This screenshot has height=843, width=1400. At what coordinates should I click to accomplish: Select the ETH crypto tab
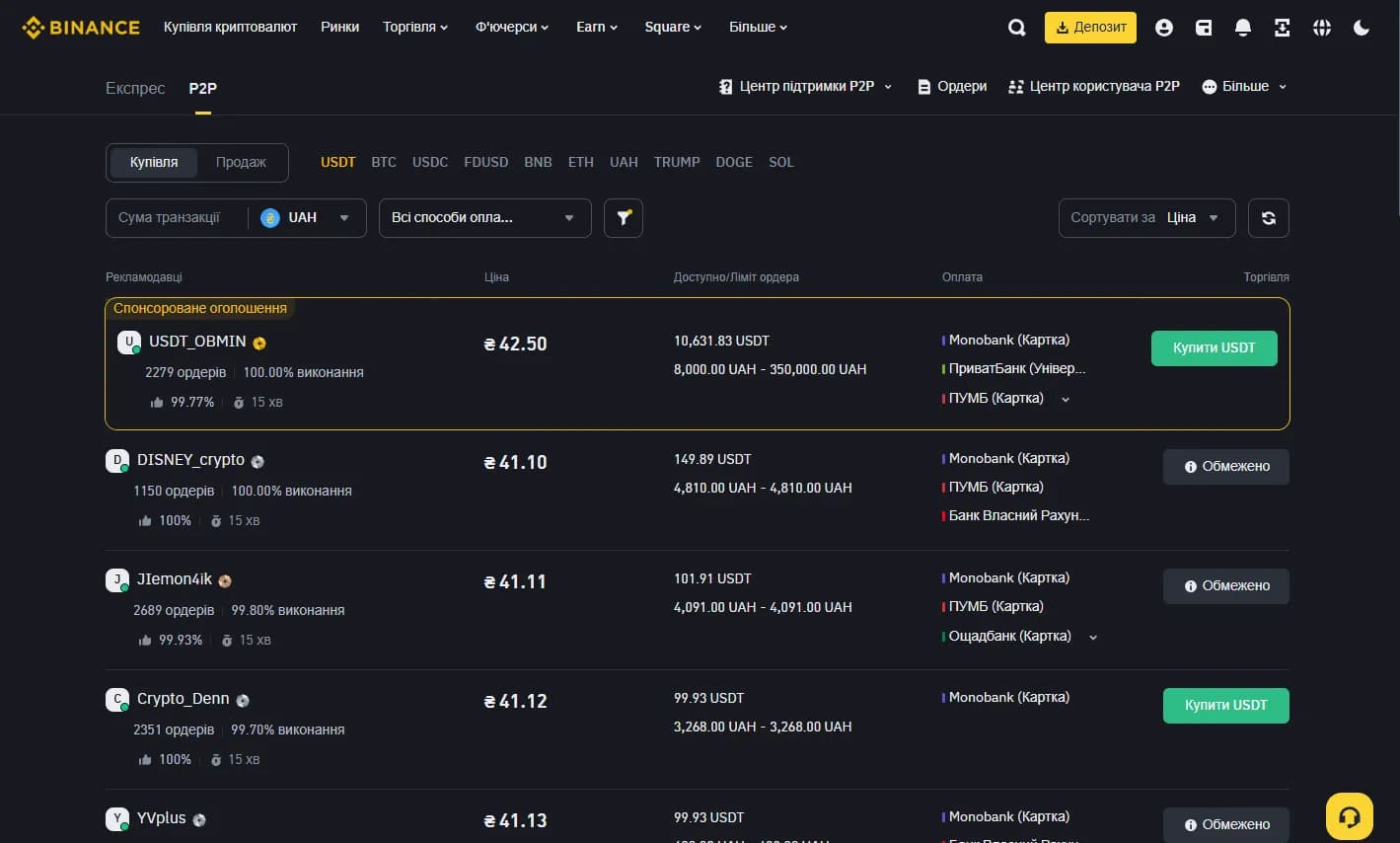[581, 162]
